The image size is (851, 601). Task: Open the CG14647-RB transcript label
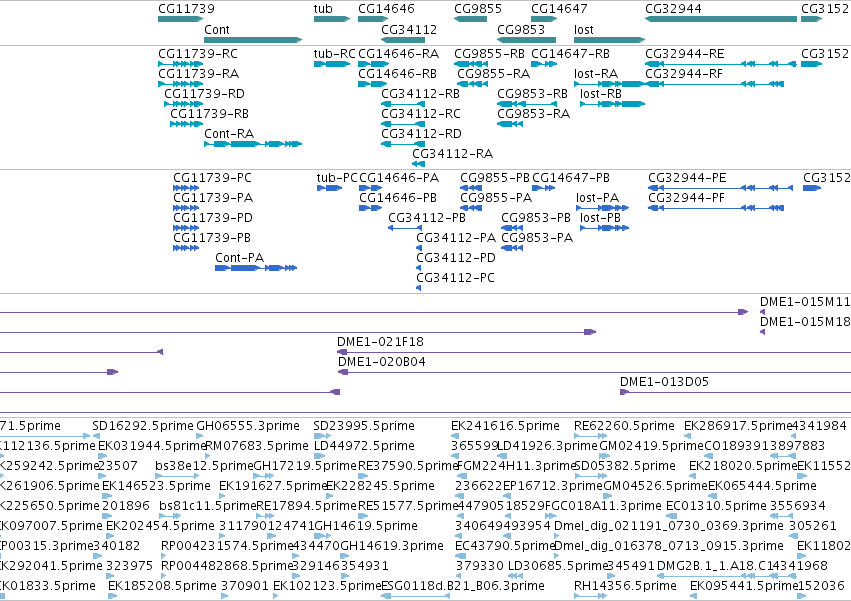pos(570,54)
